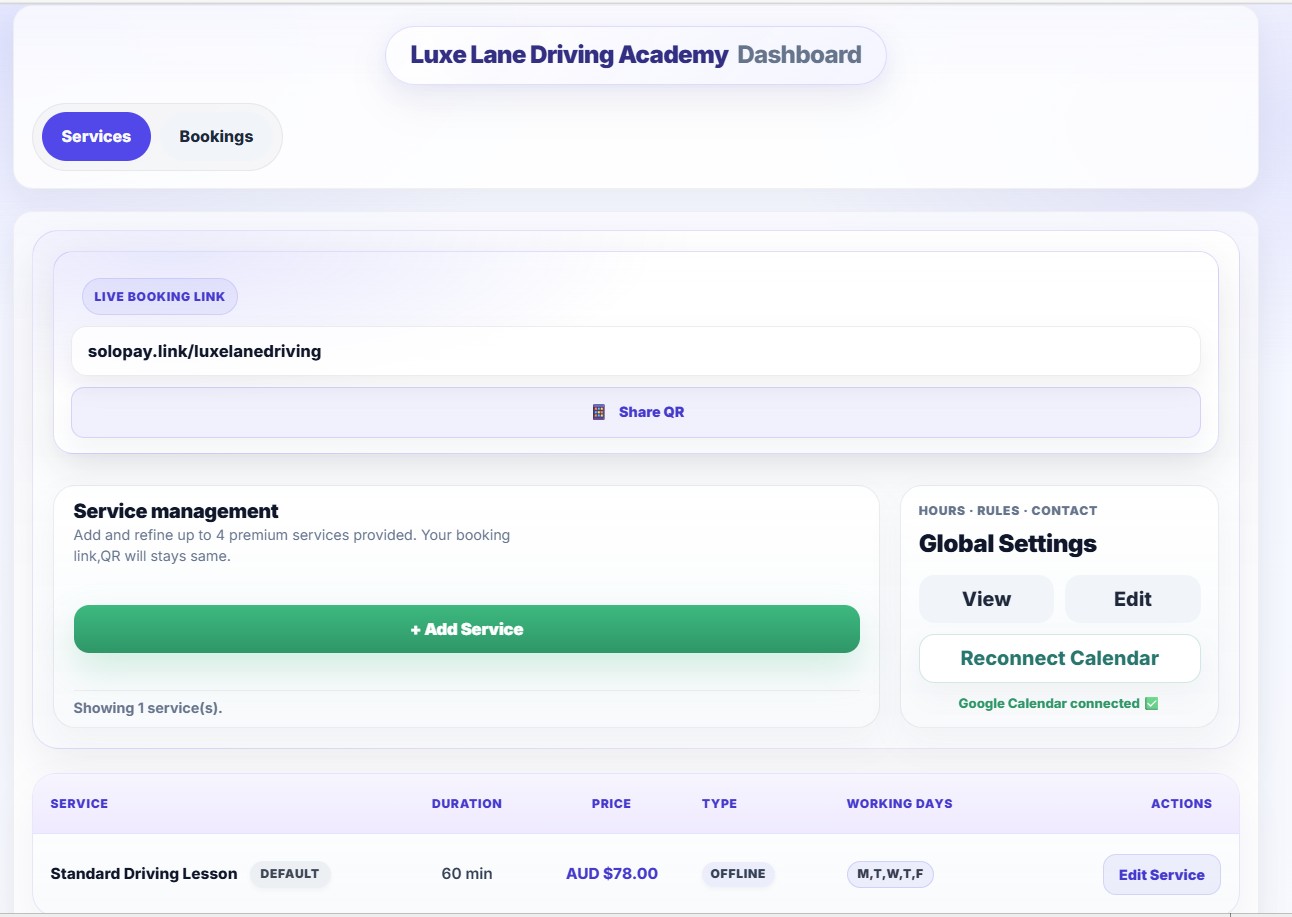This screenshot has height=917, width=1292.
Task: Select the OFFLINE type badge
Action: tap(738, 873)
